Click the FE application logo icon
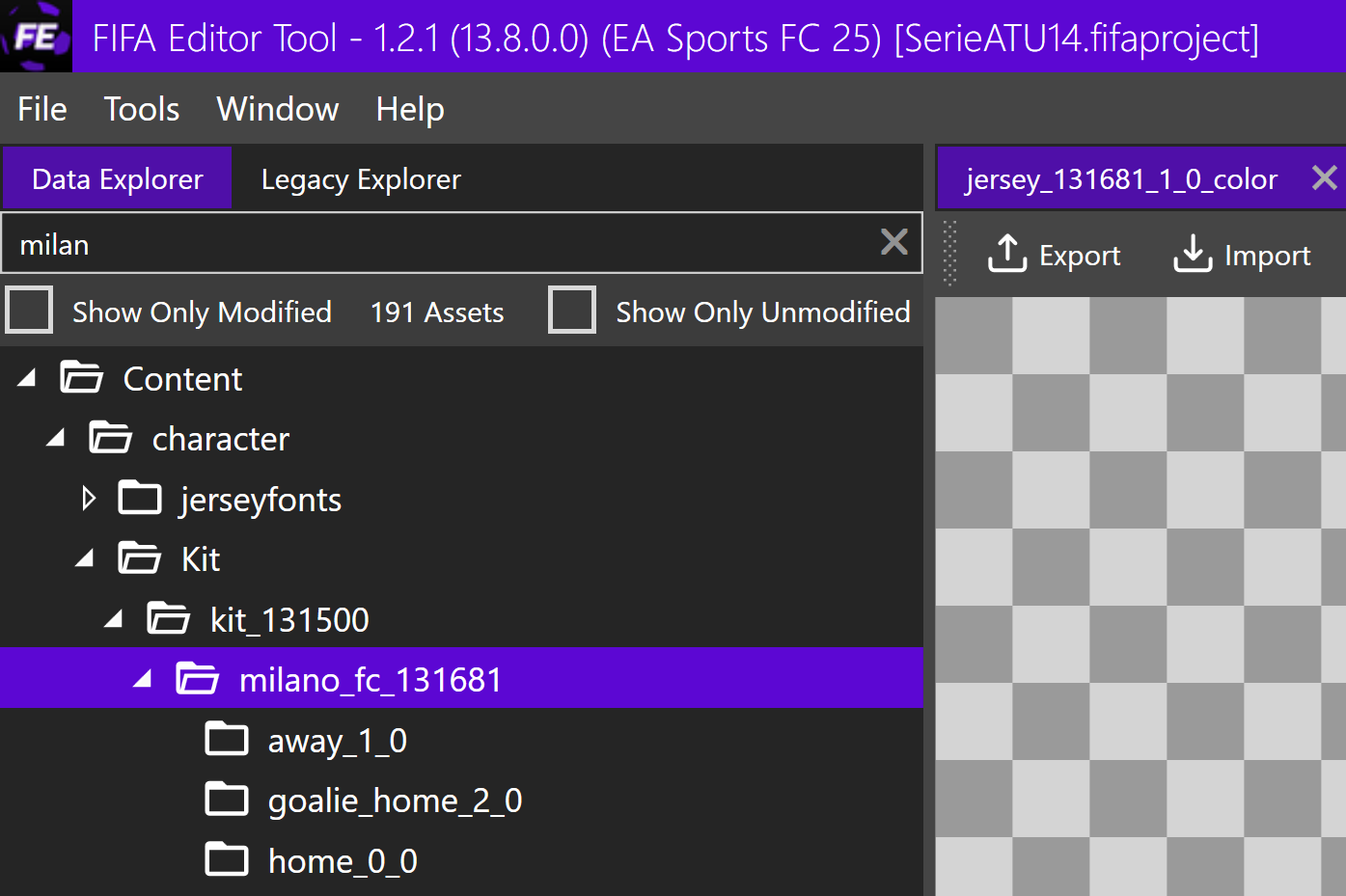 click(36, 37)
